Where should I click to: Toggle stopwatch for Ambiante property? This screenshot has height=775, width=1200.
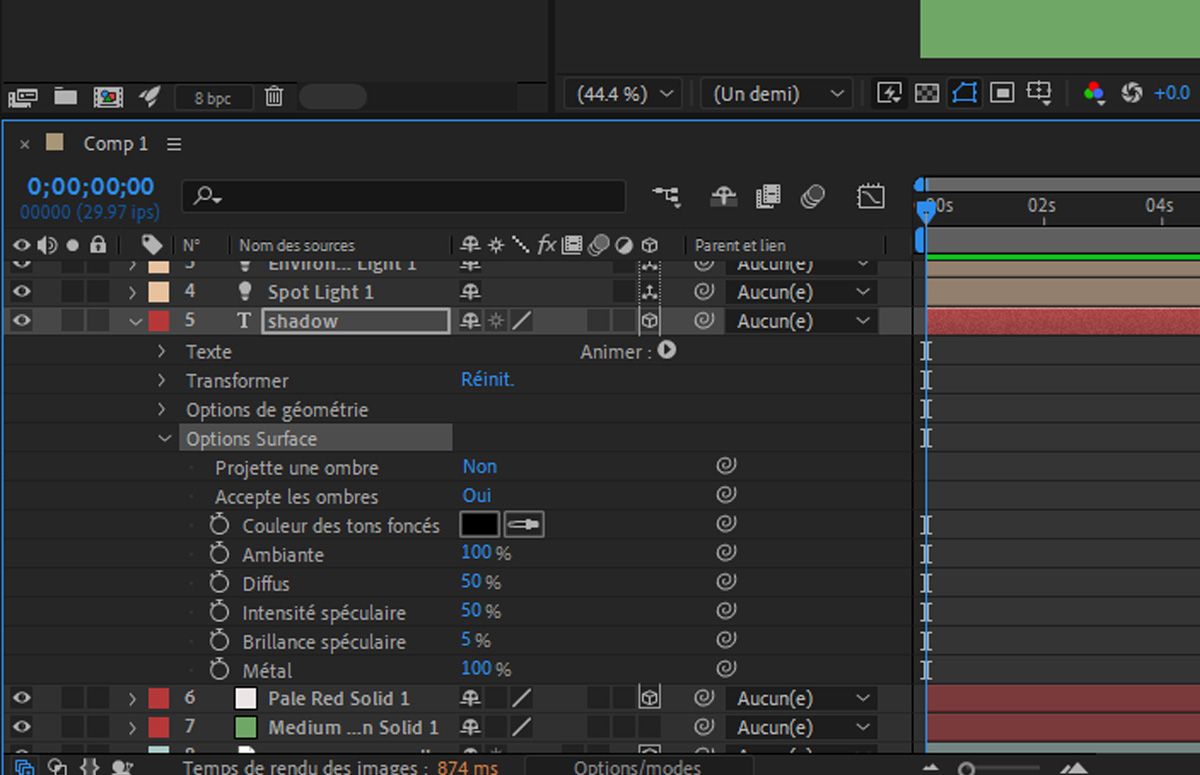click(x=219, y=553)
